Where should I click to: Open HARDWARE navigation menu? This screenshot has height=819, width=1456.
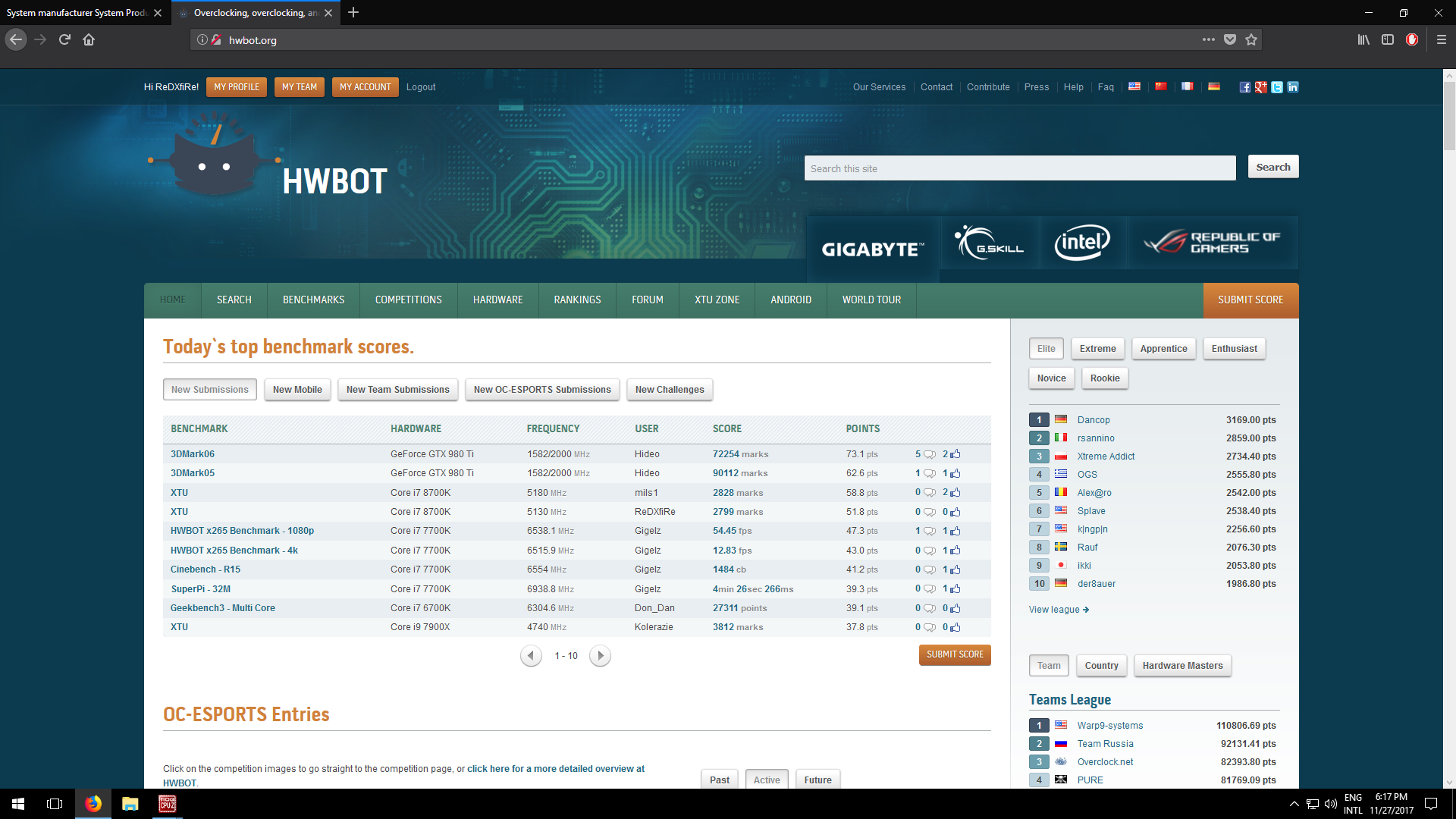(498, 300)
